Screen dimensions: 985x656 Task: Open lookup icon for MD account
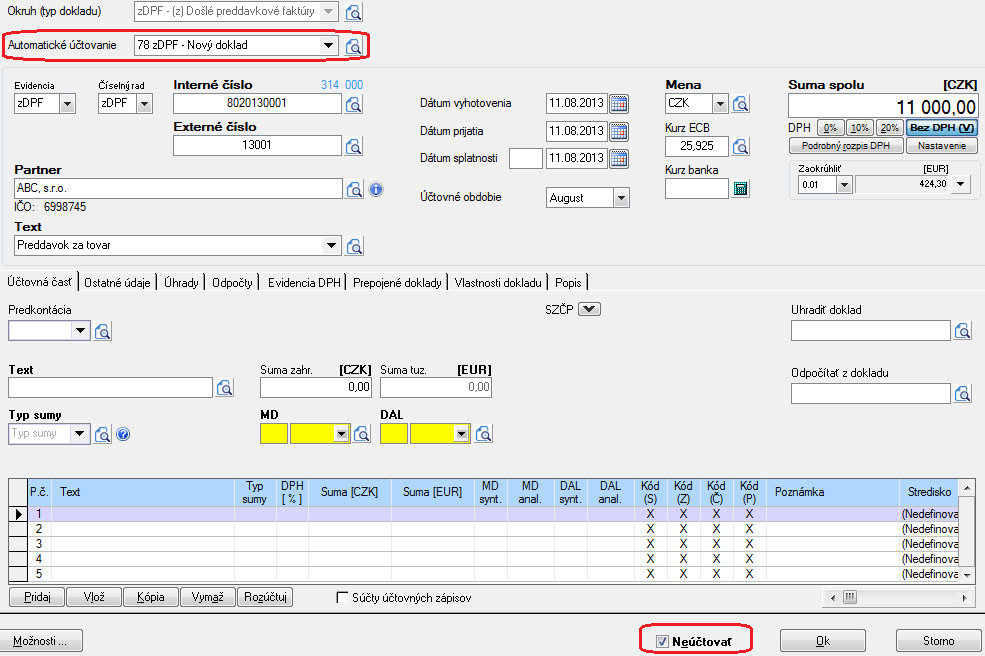tap(362, 434)
